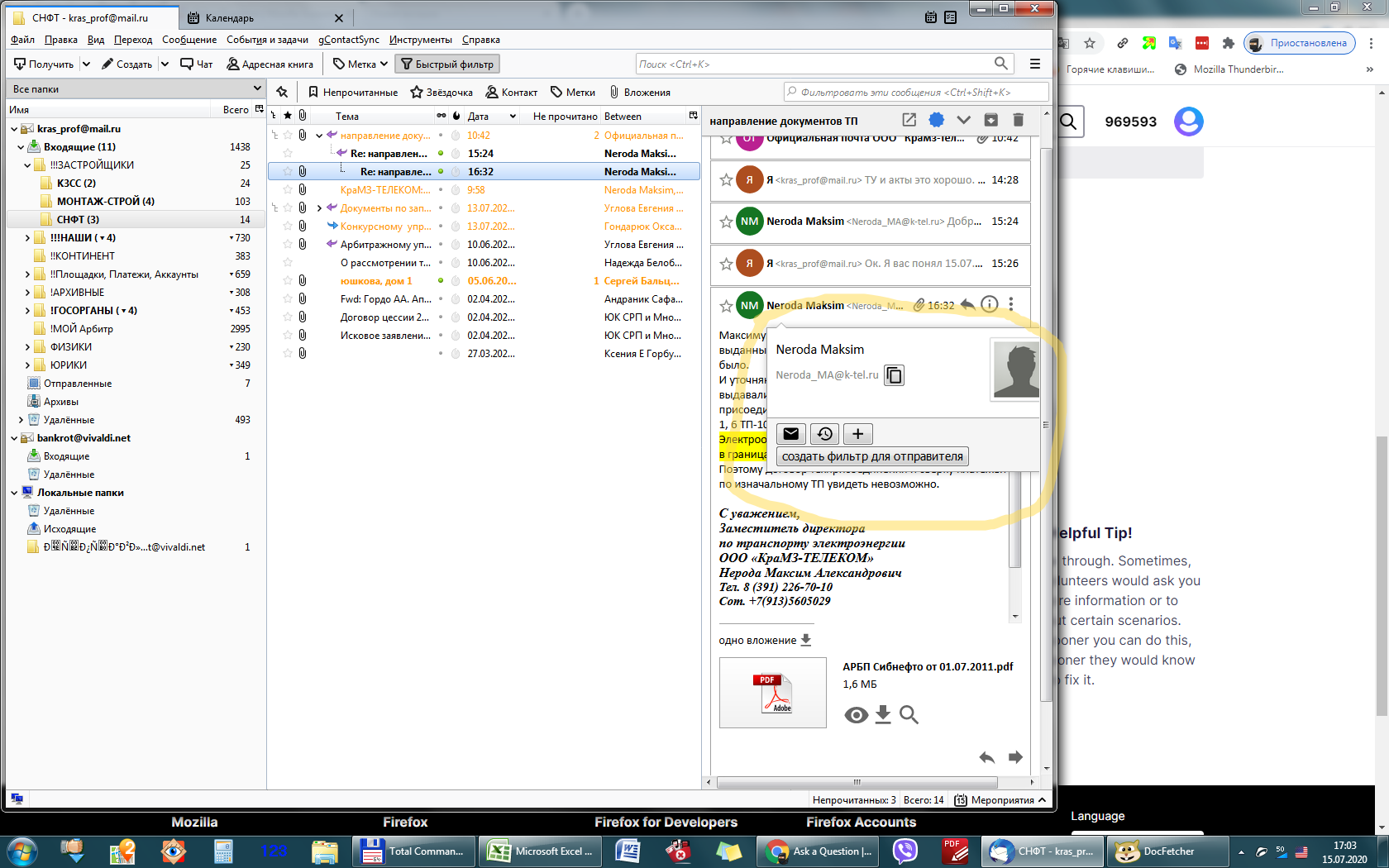Click the Создать toolbar button

126,64
